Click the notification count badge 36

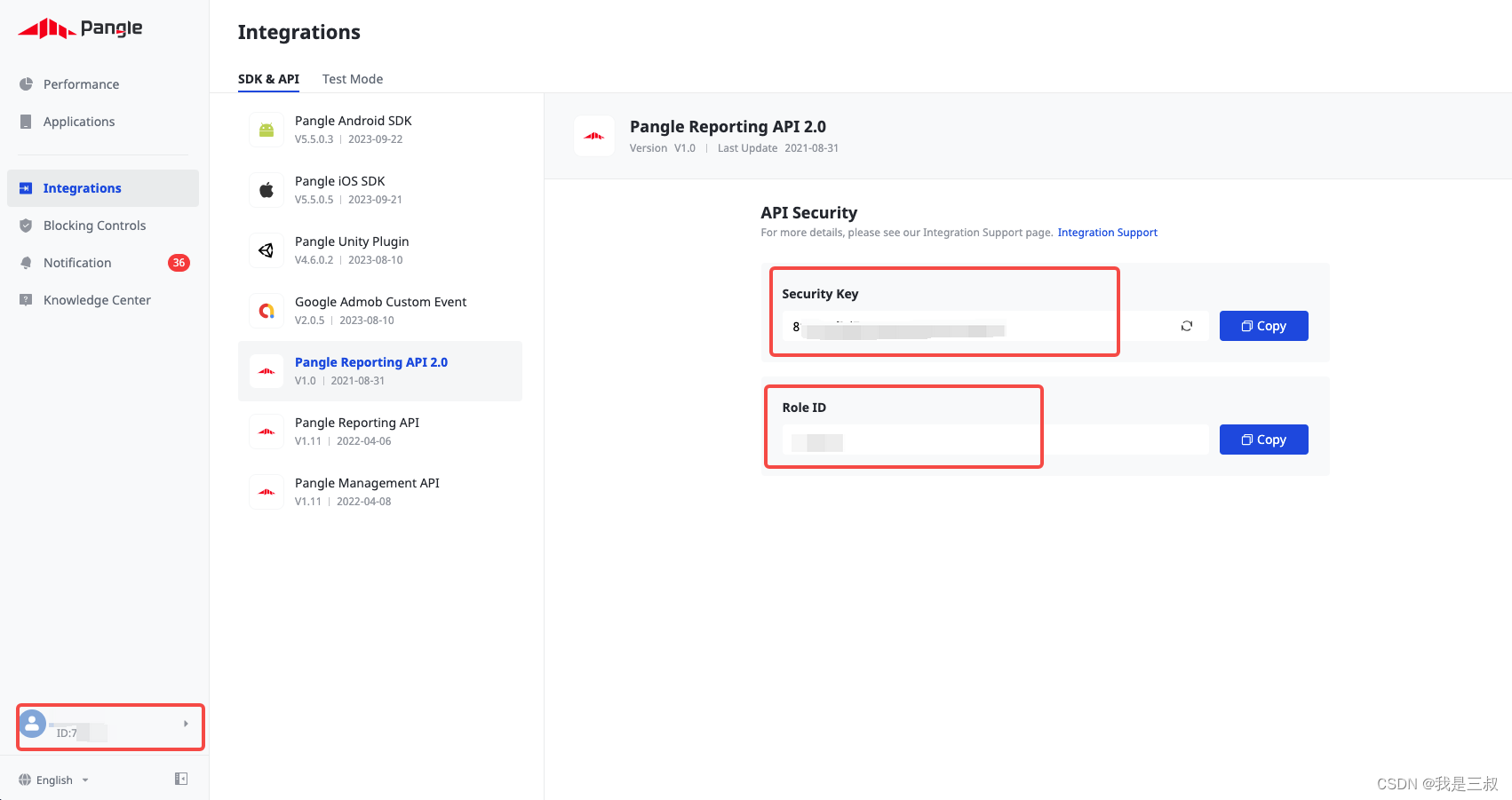click(179, 263)
